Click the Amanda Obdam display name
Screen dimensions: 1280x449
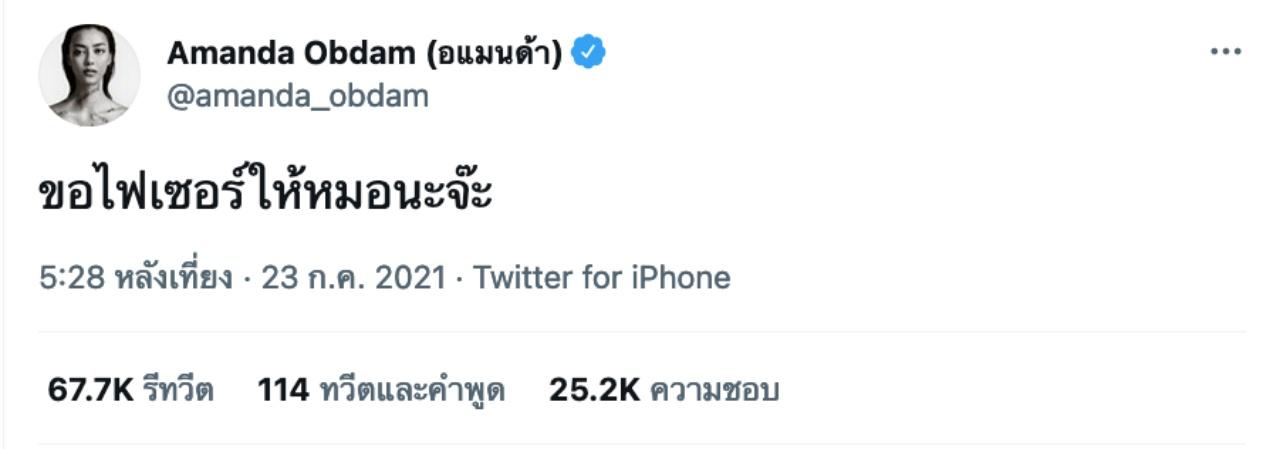click(290, 53)
